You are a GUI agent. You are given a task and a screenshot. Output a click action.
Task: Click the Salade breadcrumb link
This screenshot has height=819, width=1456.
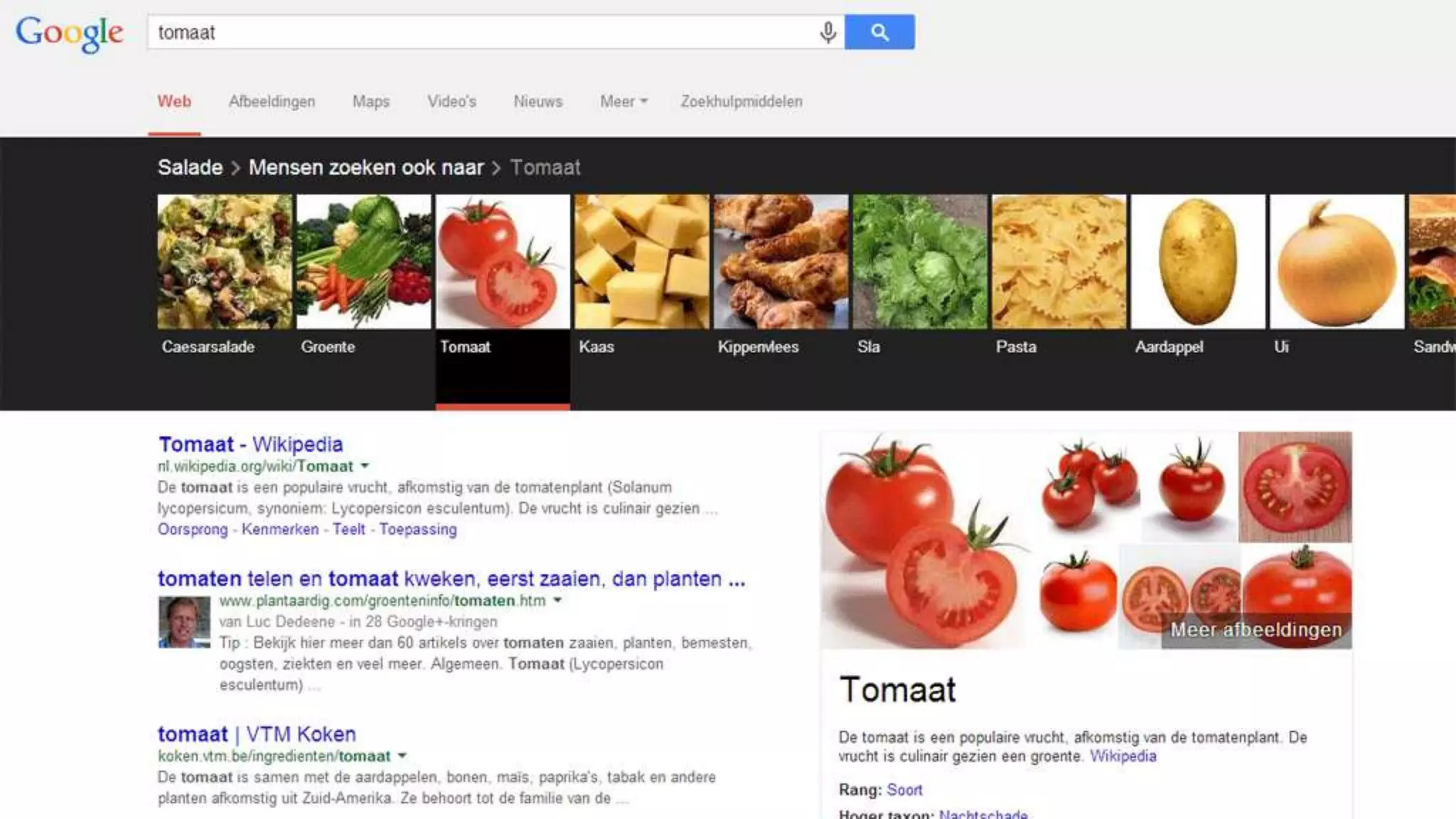click(x=190, y=168)
